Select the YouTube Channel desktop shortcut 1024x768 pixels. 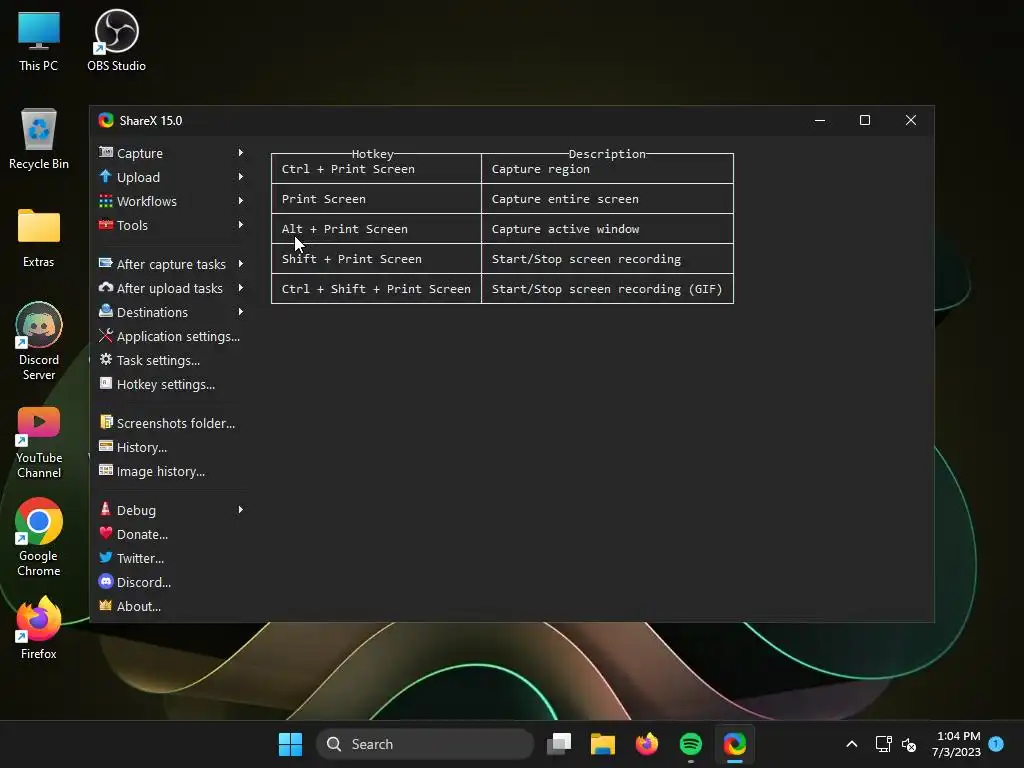click(x=39, y=443)
